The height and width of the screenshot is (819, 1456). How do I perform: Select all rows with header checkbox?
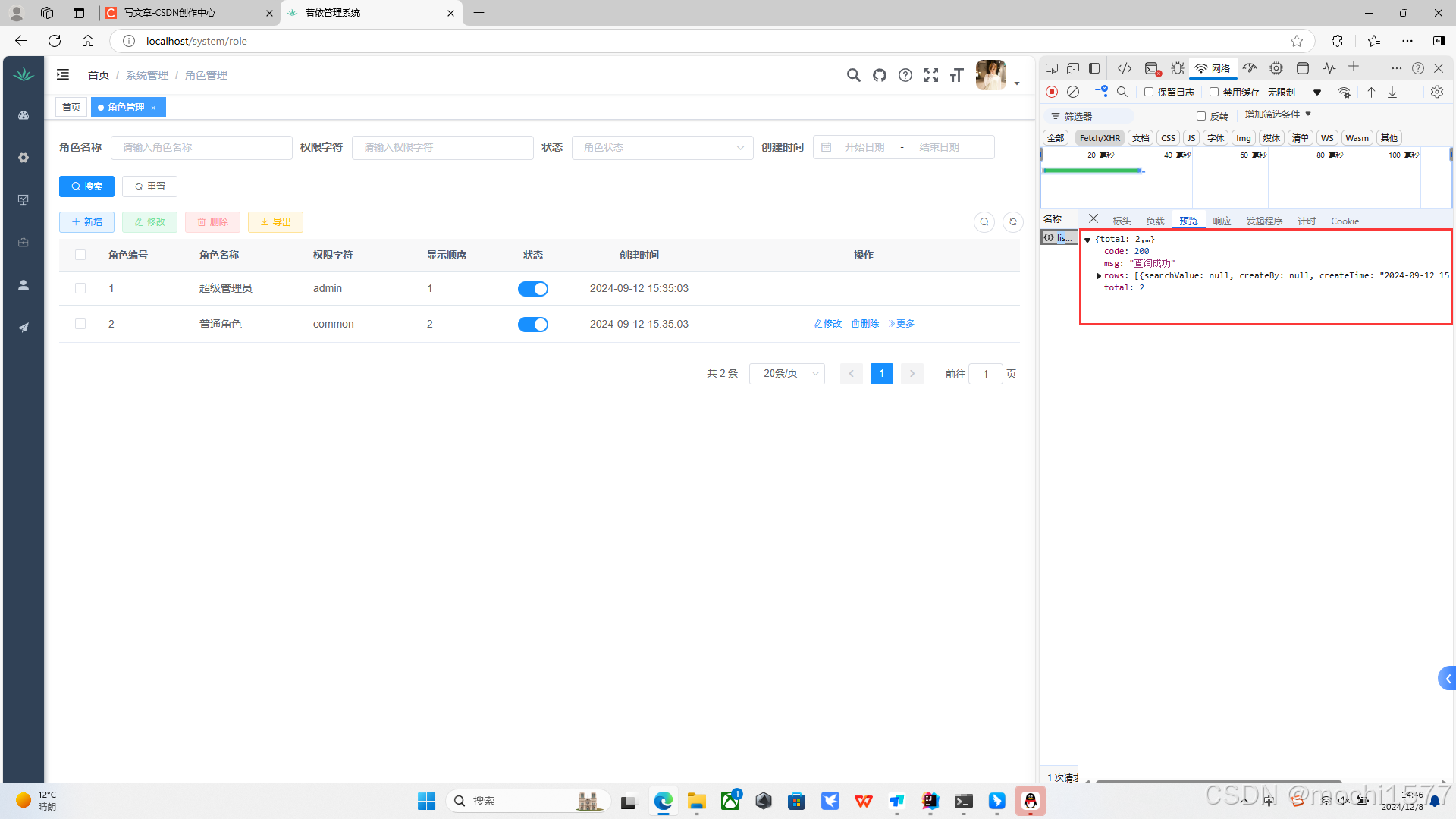(x=80, y=255)
